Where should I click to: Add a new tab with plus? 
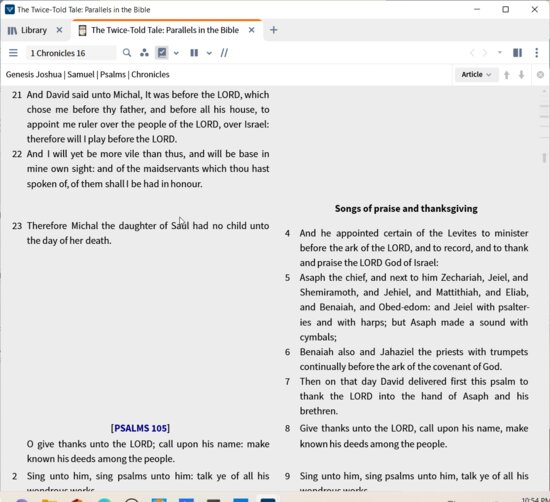pos(274,30)
